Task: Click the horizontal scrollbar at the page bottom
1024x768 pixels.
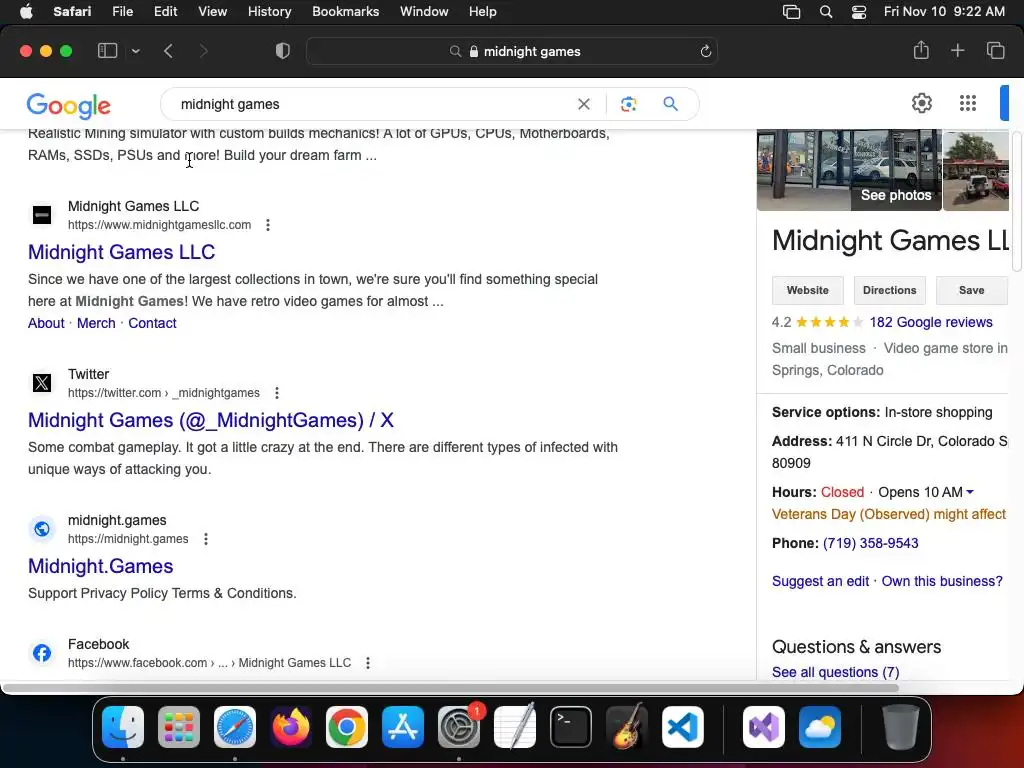Action: point(451,688)
